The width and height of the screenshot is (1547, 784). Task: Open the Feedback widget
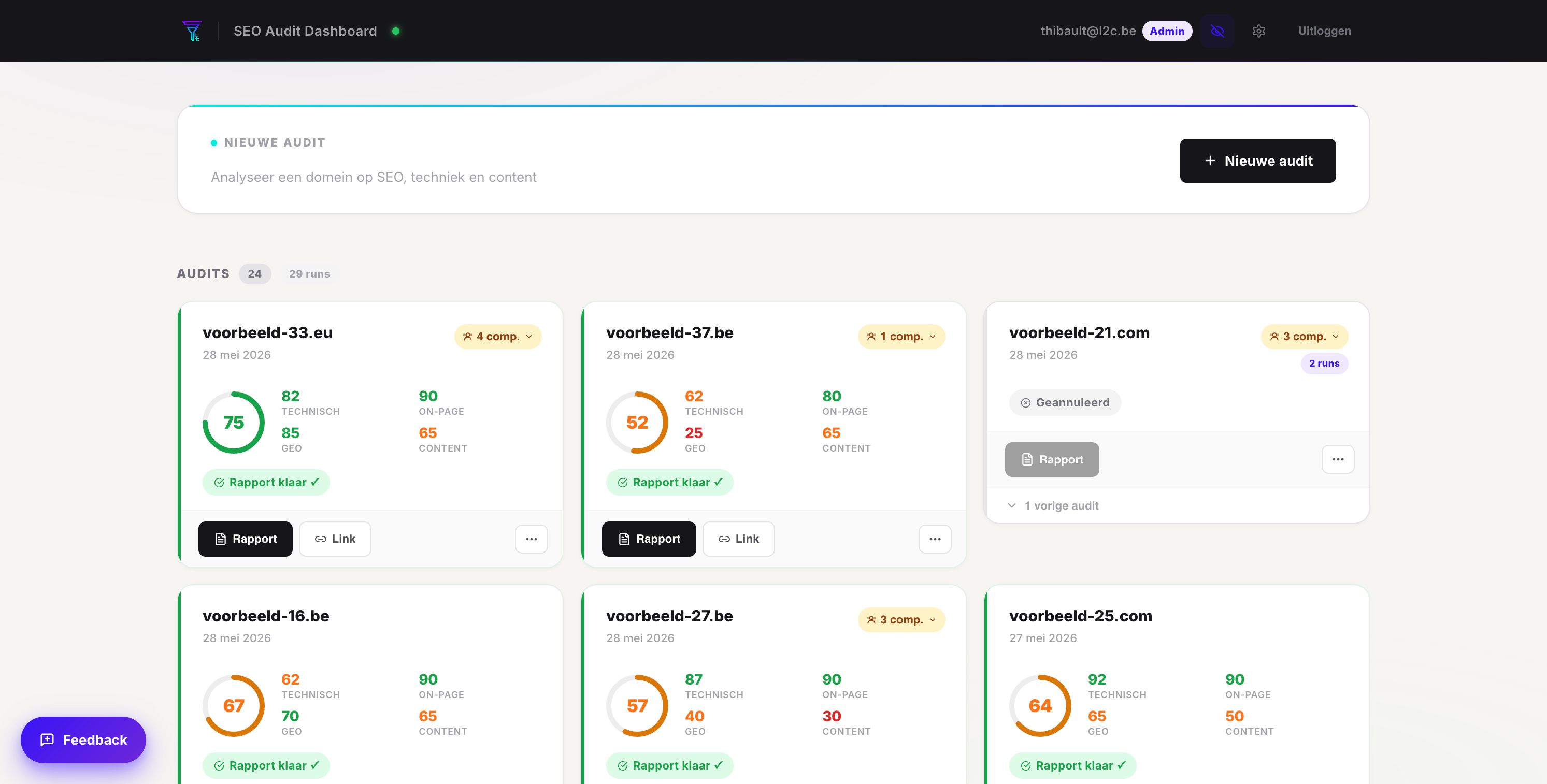[83, 739]
